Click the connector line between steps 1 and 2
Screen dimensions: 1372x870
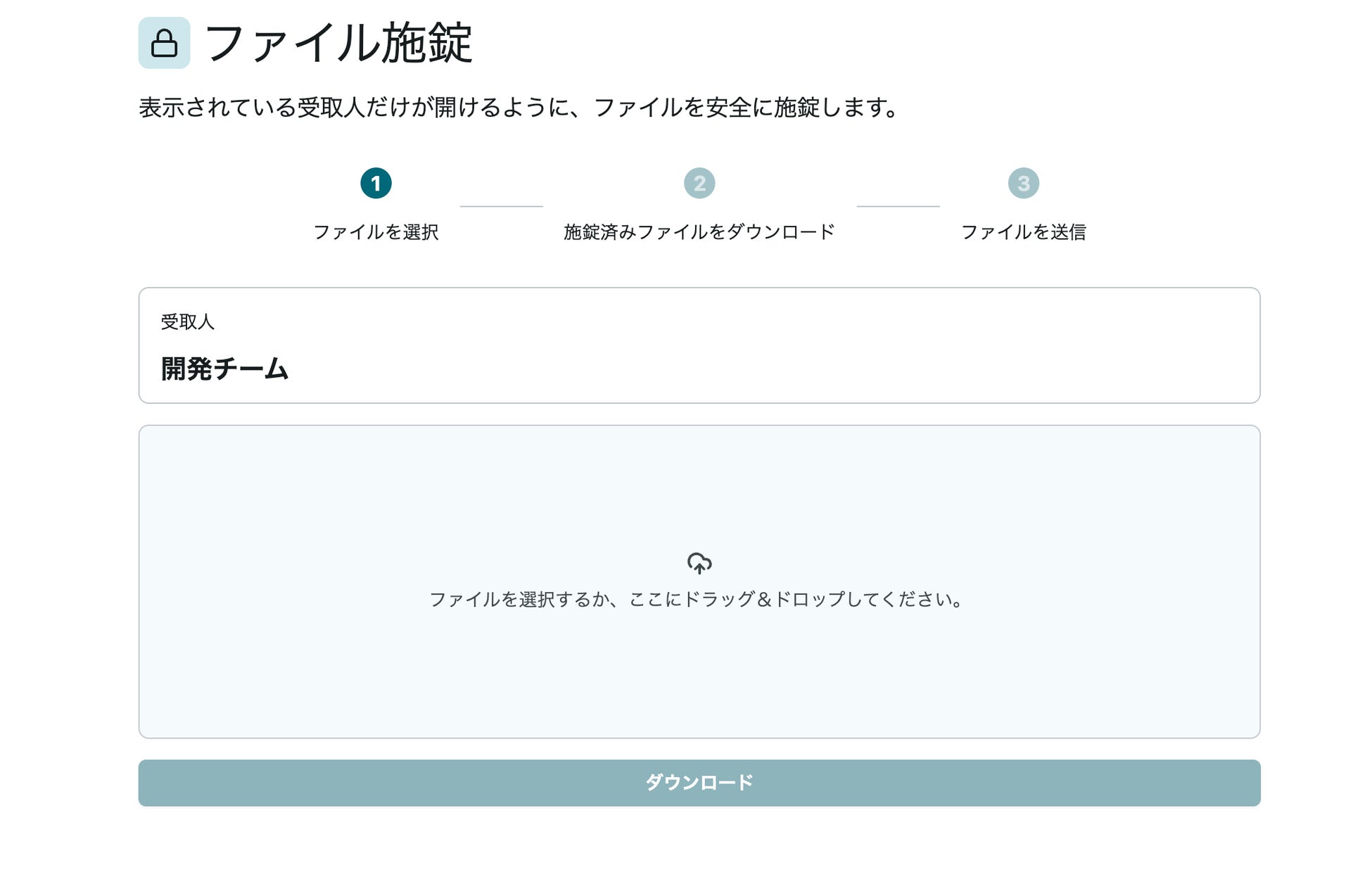(x=501, y=206)
